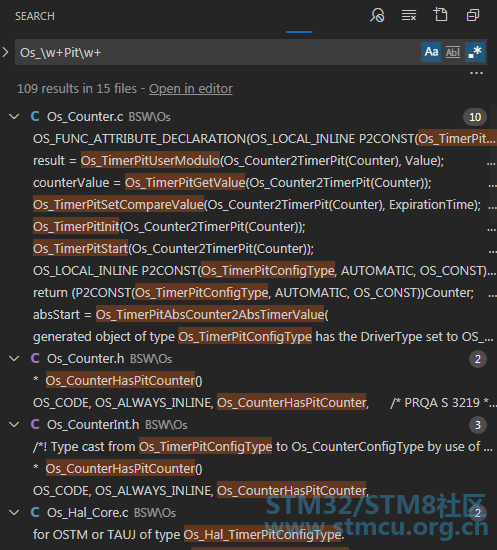Open the absStart assignment result line
The width and height of the screenshot is (497, 550).
coord(181,315)
